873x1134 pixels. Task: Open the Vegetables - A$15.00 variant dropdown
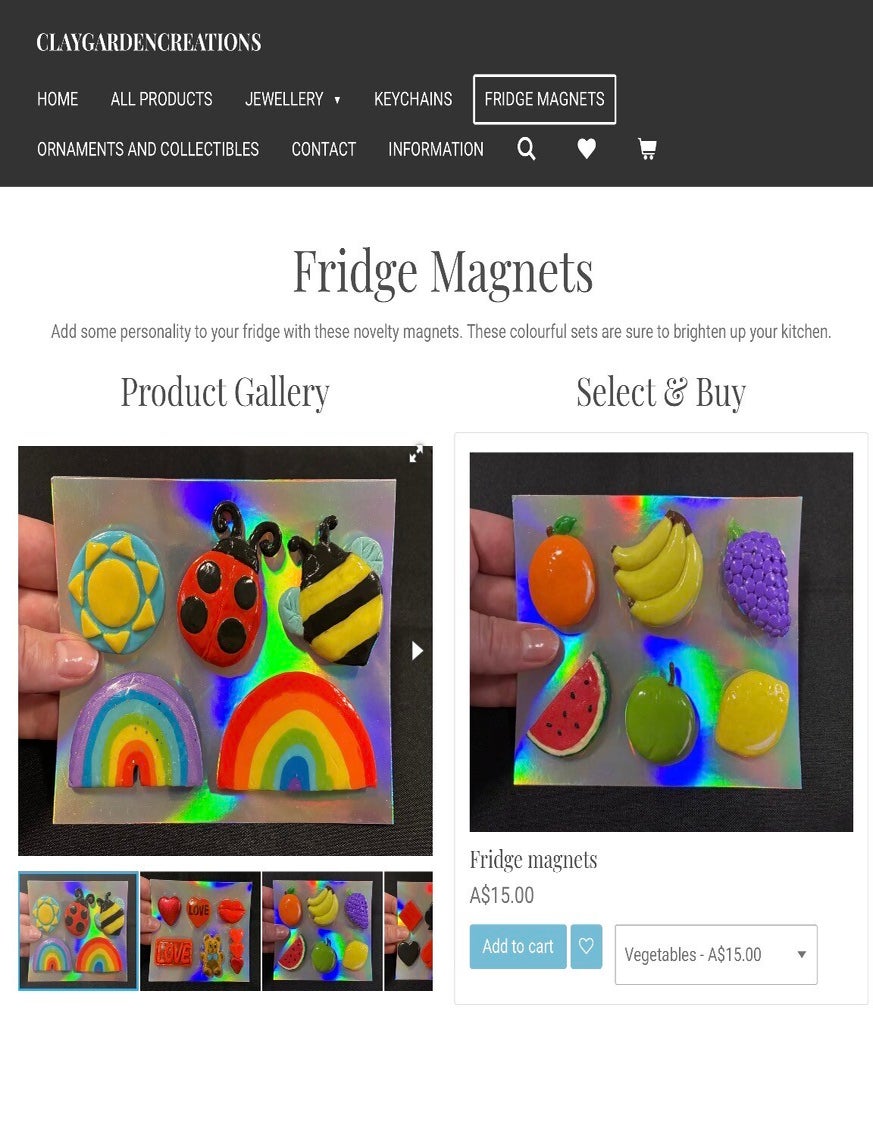(716, 954)
